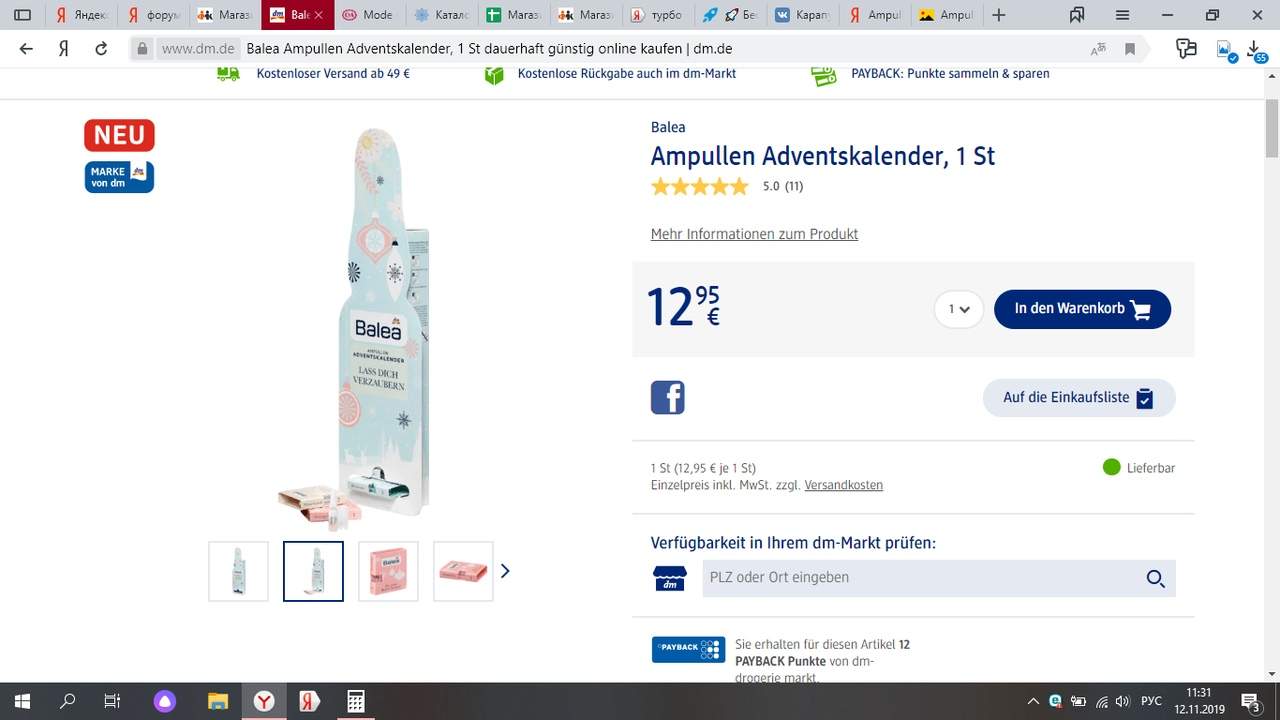Switch to the Карапу browser tab
The image size is (1280, 720).
(x=805, y=15)
